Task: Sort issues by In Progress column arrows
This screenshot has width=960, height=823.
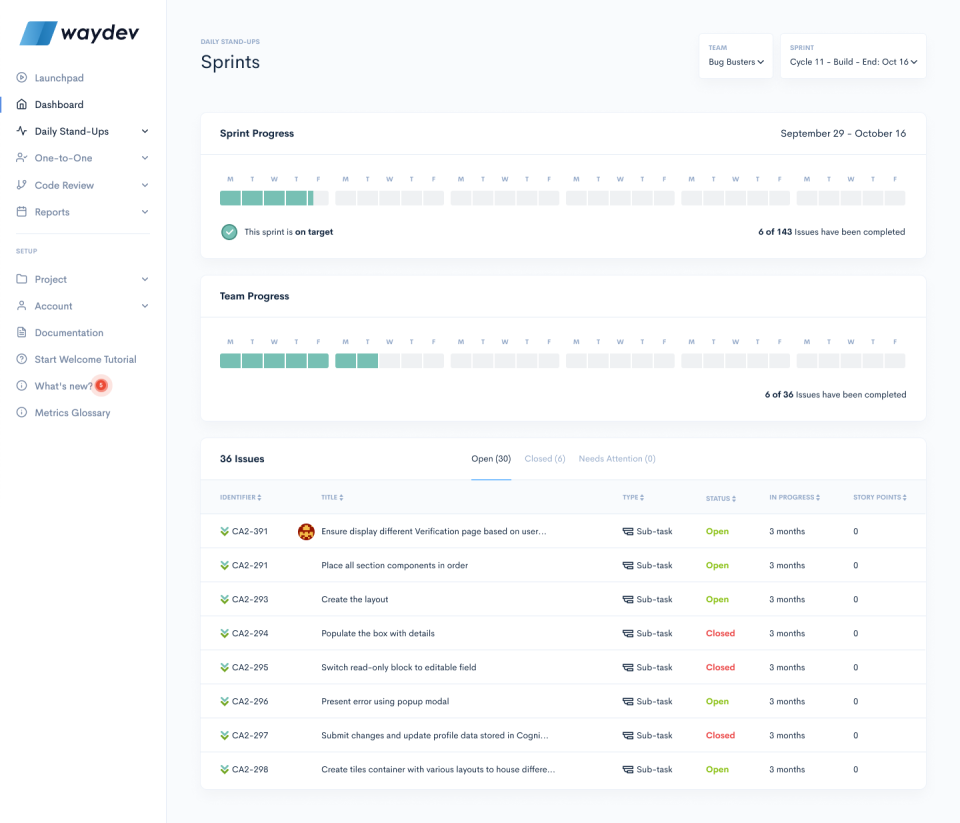Action: point(817,497)
